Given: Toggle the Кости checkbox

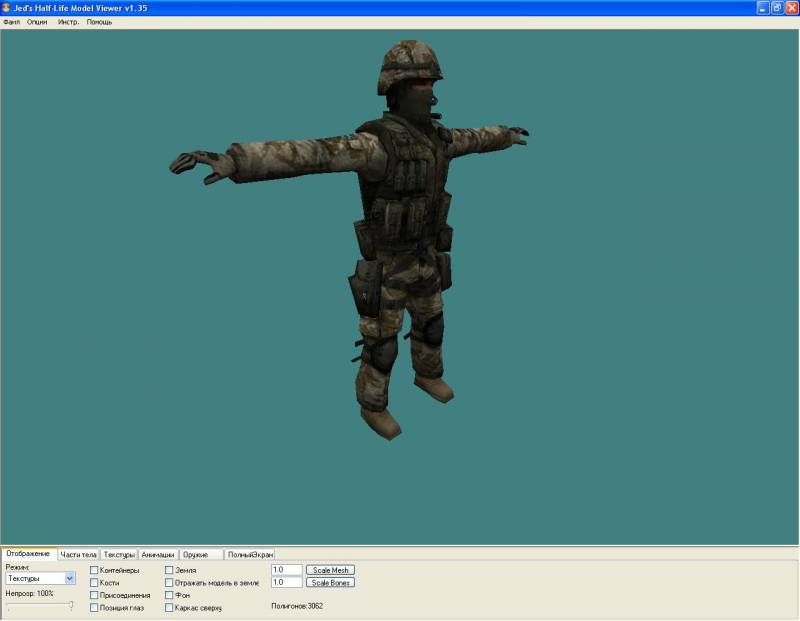Looking at the screenshot, I should (x=94, y=582).
